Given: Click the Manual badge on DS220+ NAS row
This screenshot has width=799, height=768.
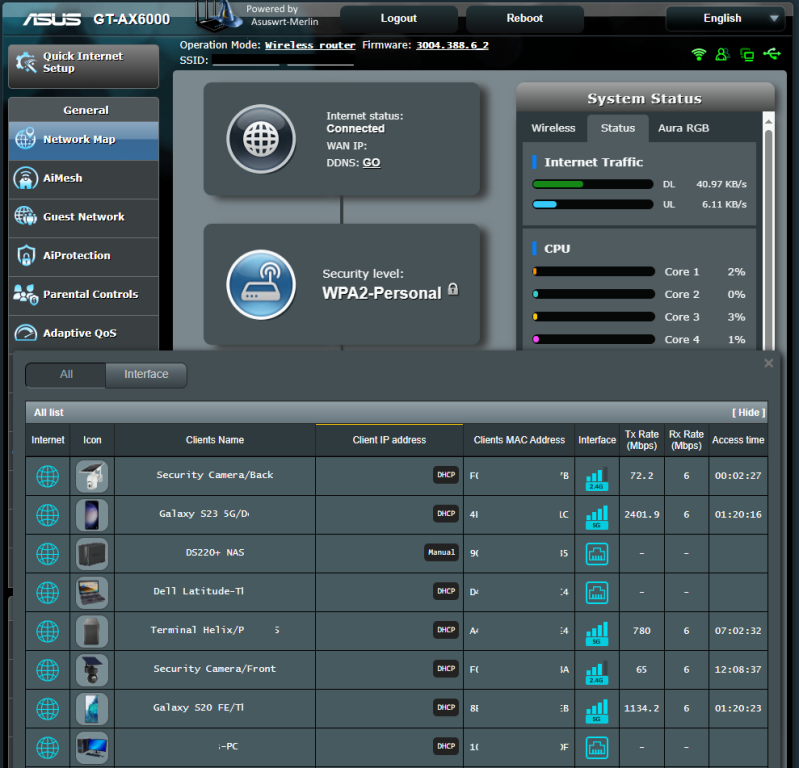Looking at the screenshot, I should [441, 552].
